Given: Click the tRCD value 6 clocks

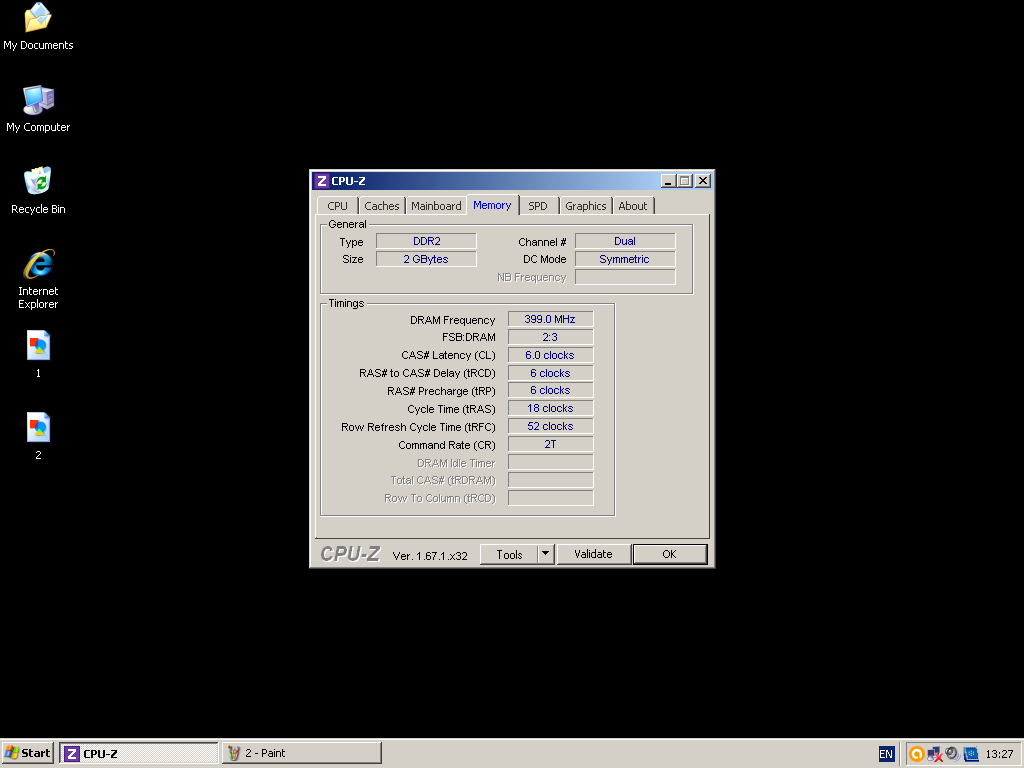Looking at the screenshot, I should 551,373.
